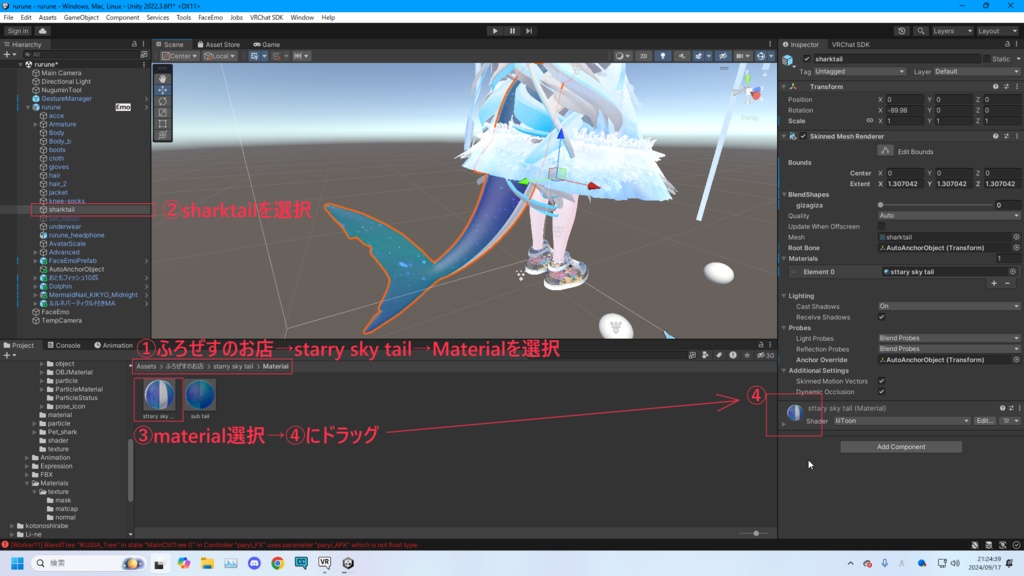Viewport: 1024px width, 576px height.
Task: Click Edit... next to the lilToon shader
Action: point(983,421)
